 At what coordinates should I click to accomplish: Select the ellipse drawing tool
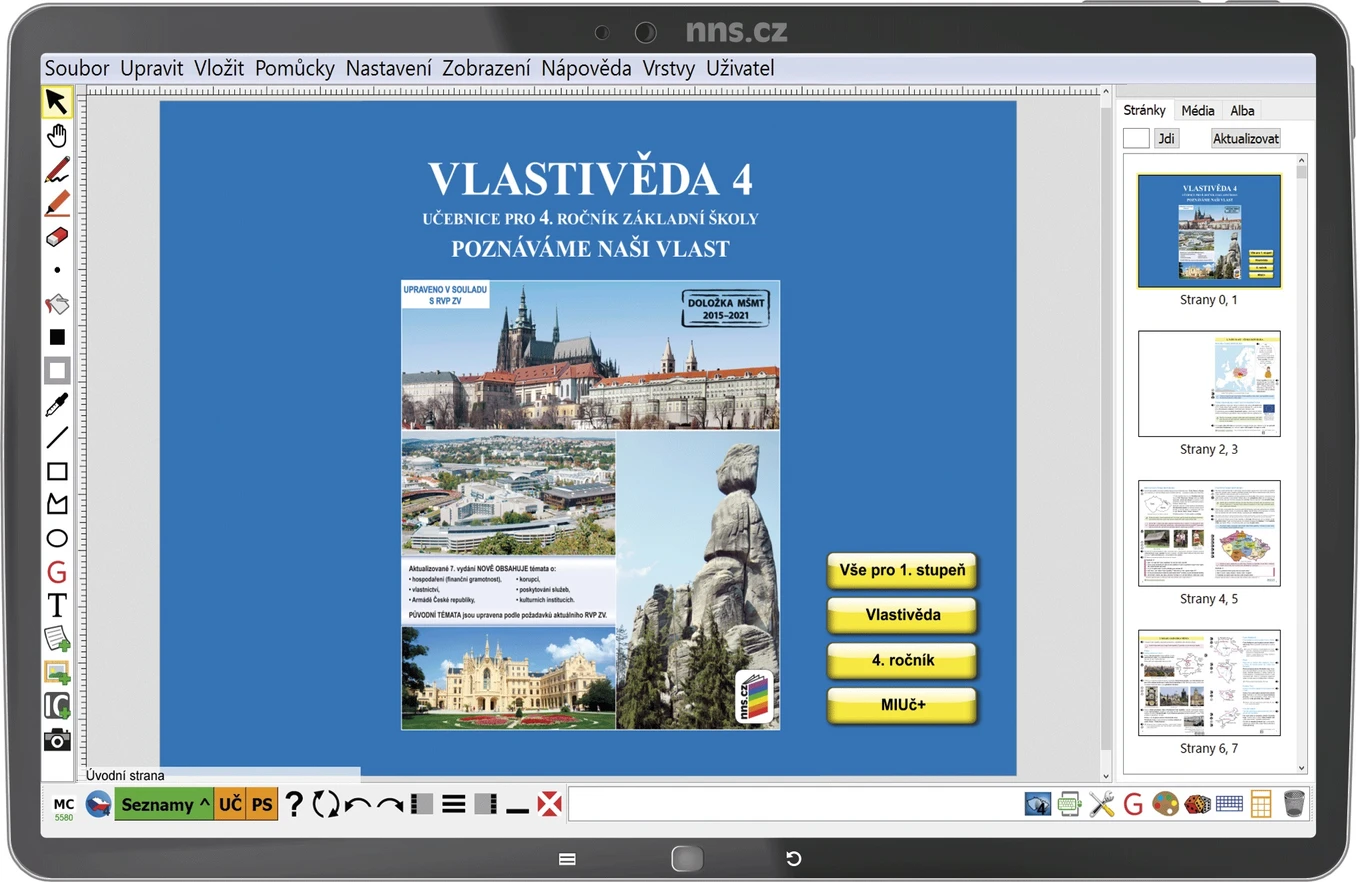pyautogui.click(x=57, y=539)
